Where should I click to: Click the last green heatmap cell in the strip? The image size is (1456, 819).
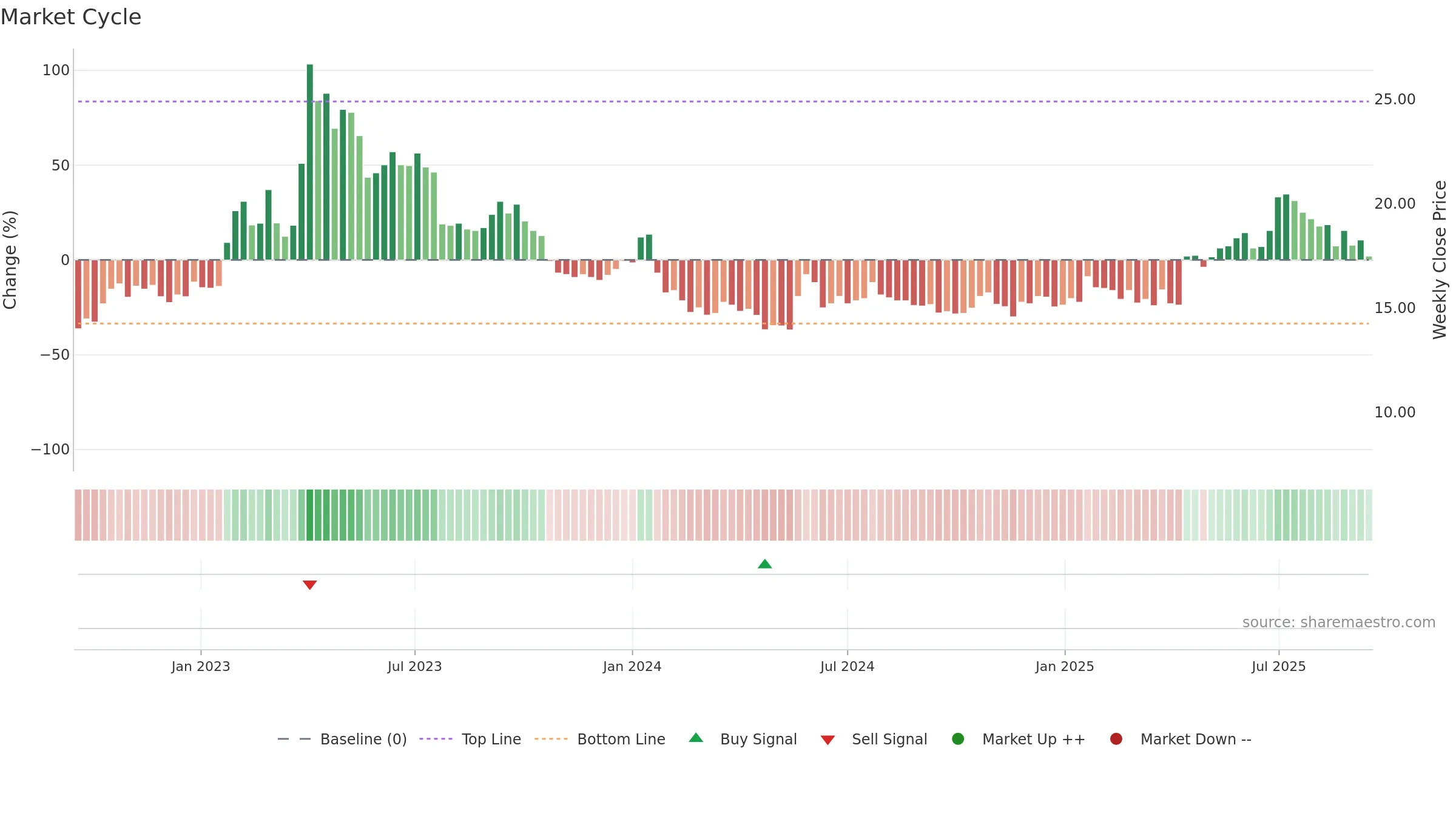[1369, 515]
